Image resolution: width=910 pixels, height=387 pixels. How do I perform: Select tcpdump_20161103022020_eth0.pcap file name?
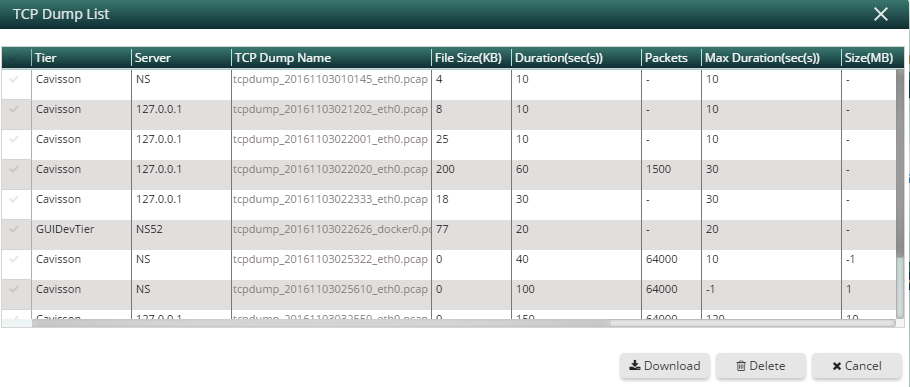click(331, 169)
